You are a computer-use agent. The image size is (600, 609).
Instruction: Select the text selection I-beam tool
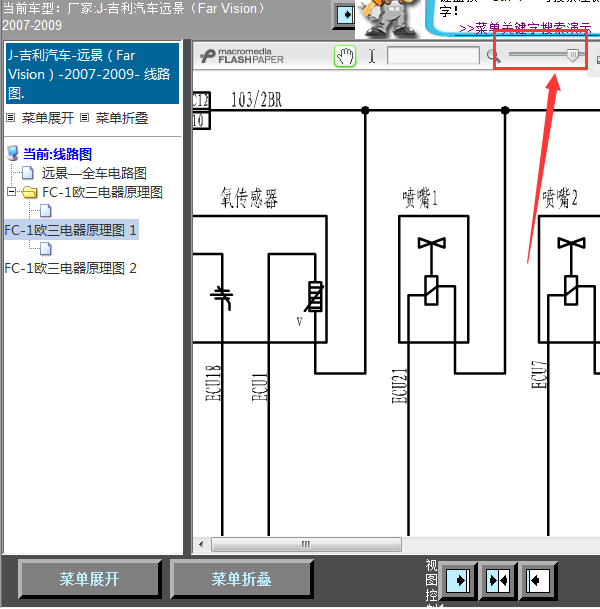pyautogui.click(x=372, y=56)
